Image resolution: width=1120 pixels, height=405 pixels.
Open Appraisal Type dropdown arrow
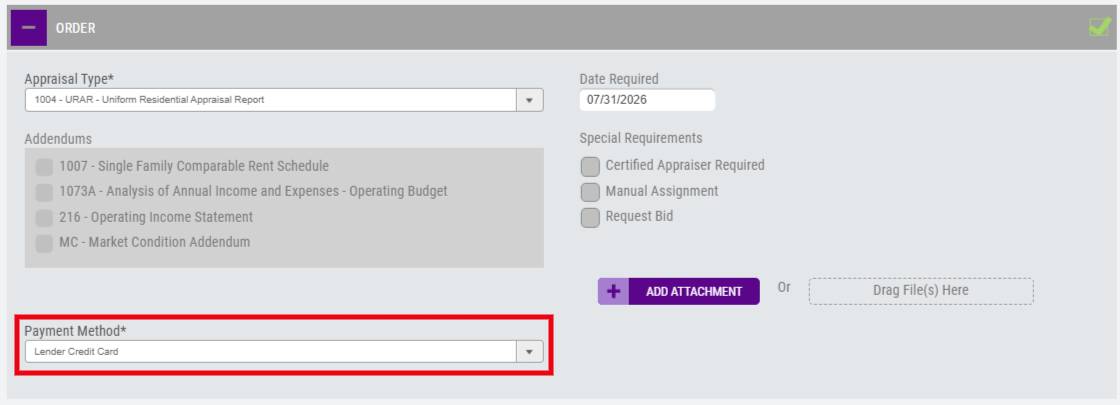point(529,100)
